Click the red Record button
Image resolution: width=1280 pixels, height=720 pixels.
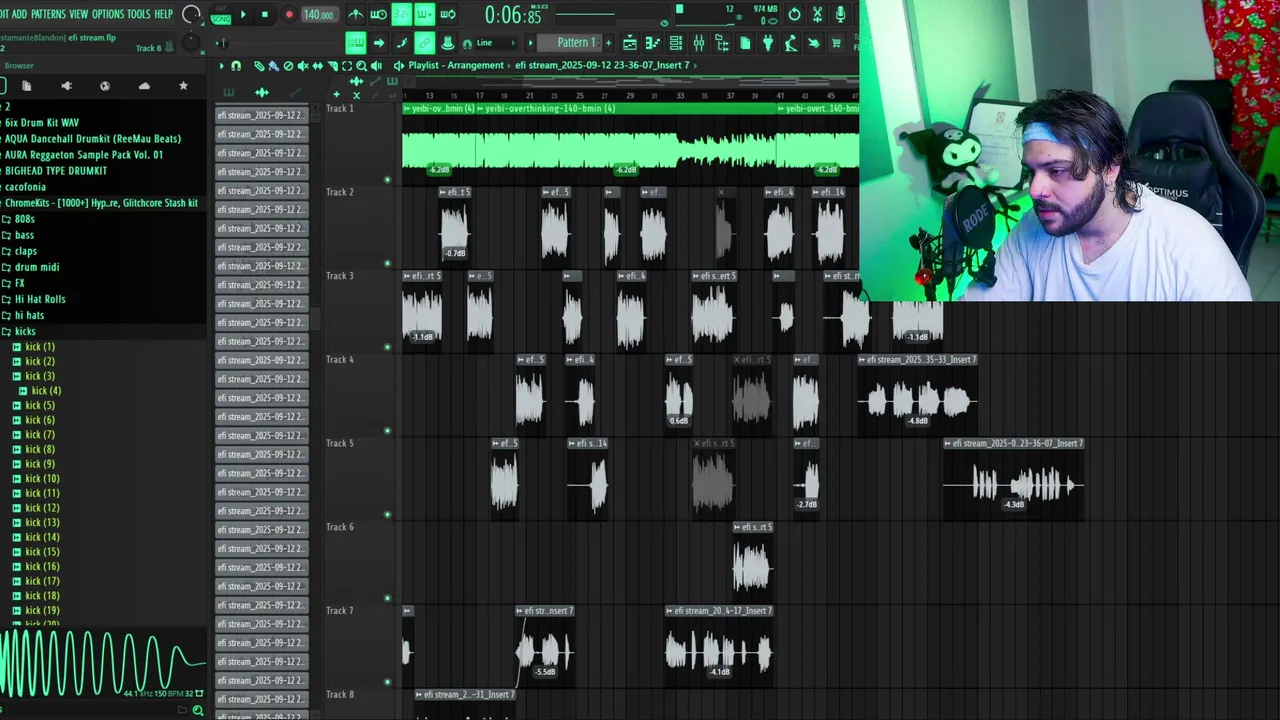(289, 15)
